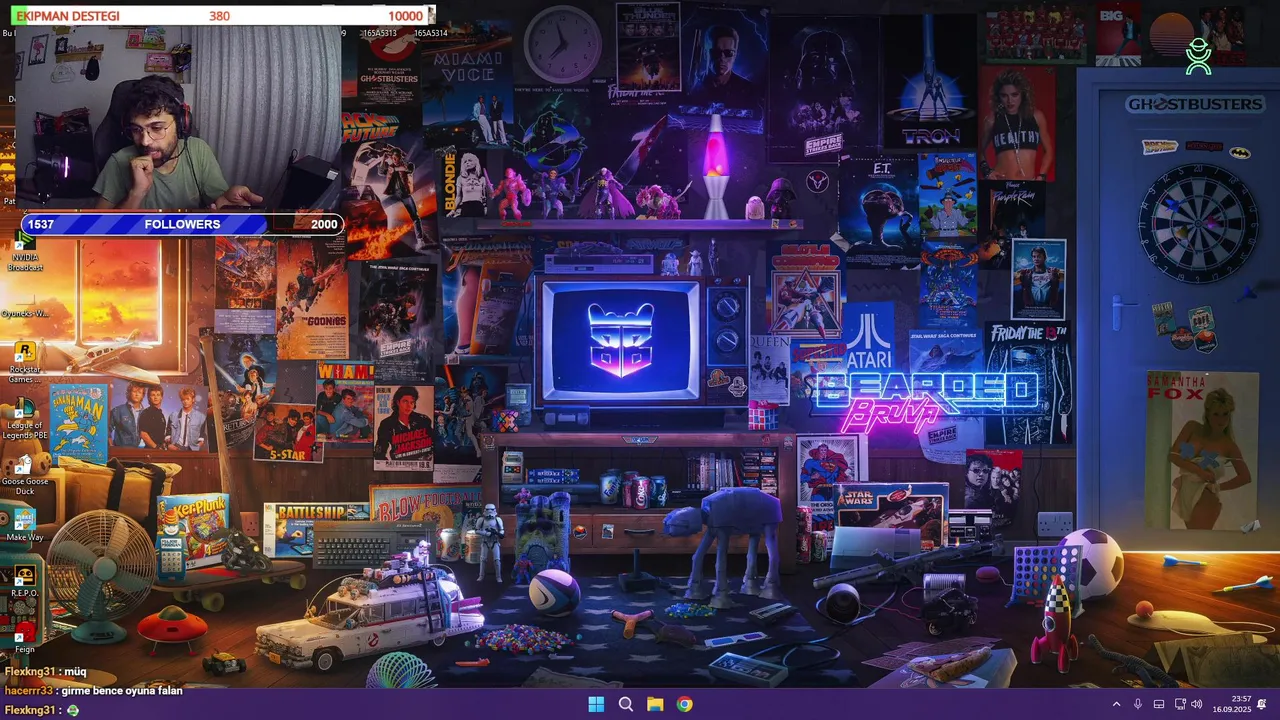Open the network status tray icon
This screenshot has height=720, width=1280.
pyautogui.click(x=1180, y=704)
